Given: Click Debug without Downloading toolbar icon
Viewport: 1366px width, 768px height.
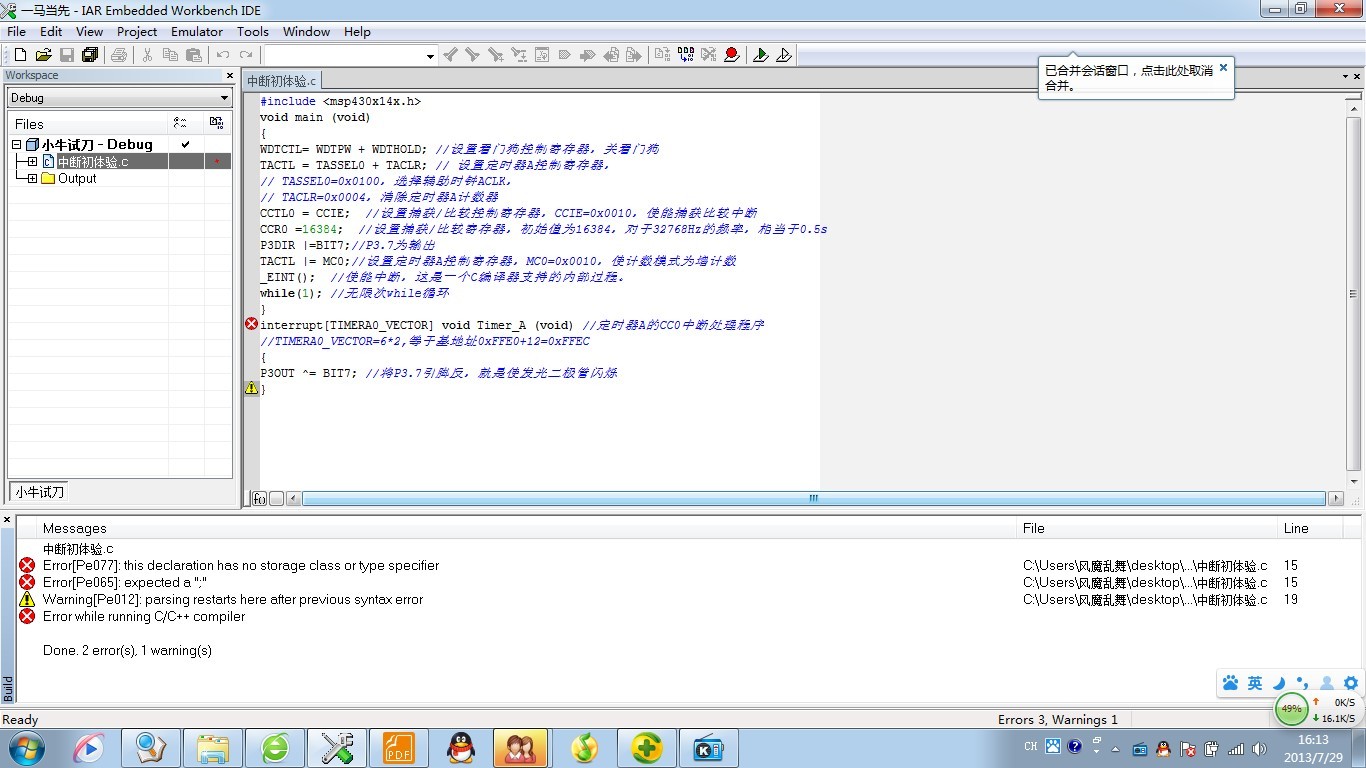Looking at the screenshot, I should click(784, 55).
